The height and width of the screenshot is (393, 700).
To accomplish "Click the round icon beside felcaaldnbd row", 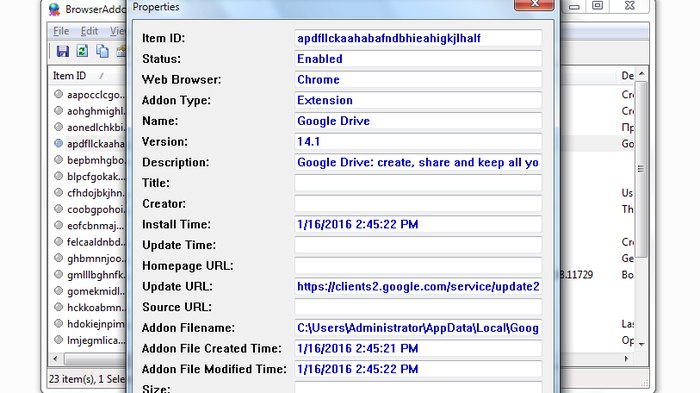I will pyautogui.click(x=58, y=242).
